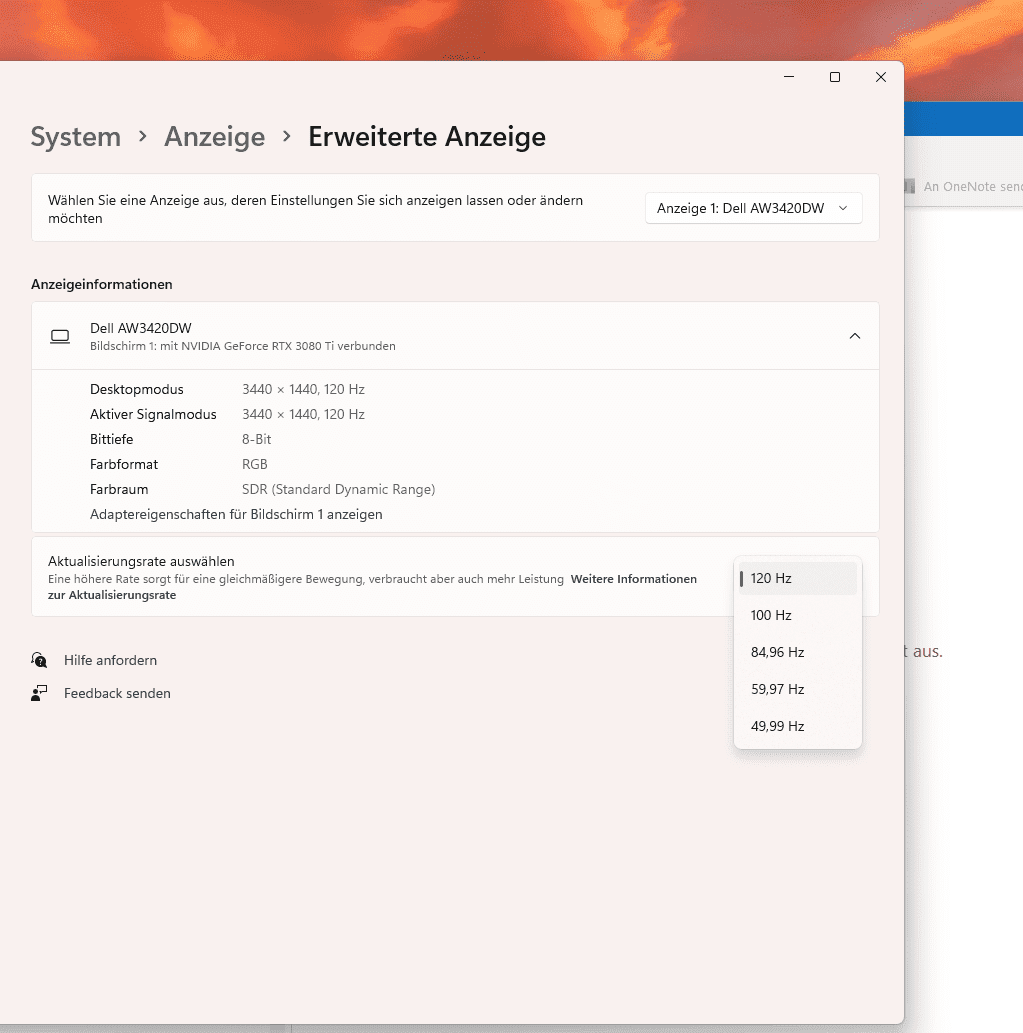Select 120 Hz refresh rate
The width and height of the screenshot is (1023, 1033).
(x=798, y=578)
